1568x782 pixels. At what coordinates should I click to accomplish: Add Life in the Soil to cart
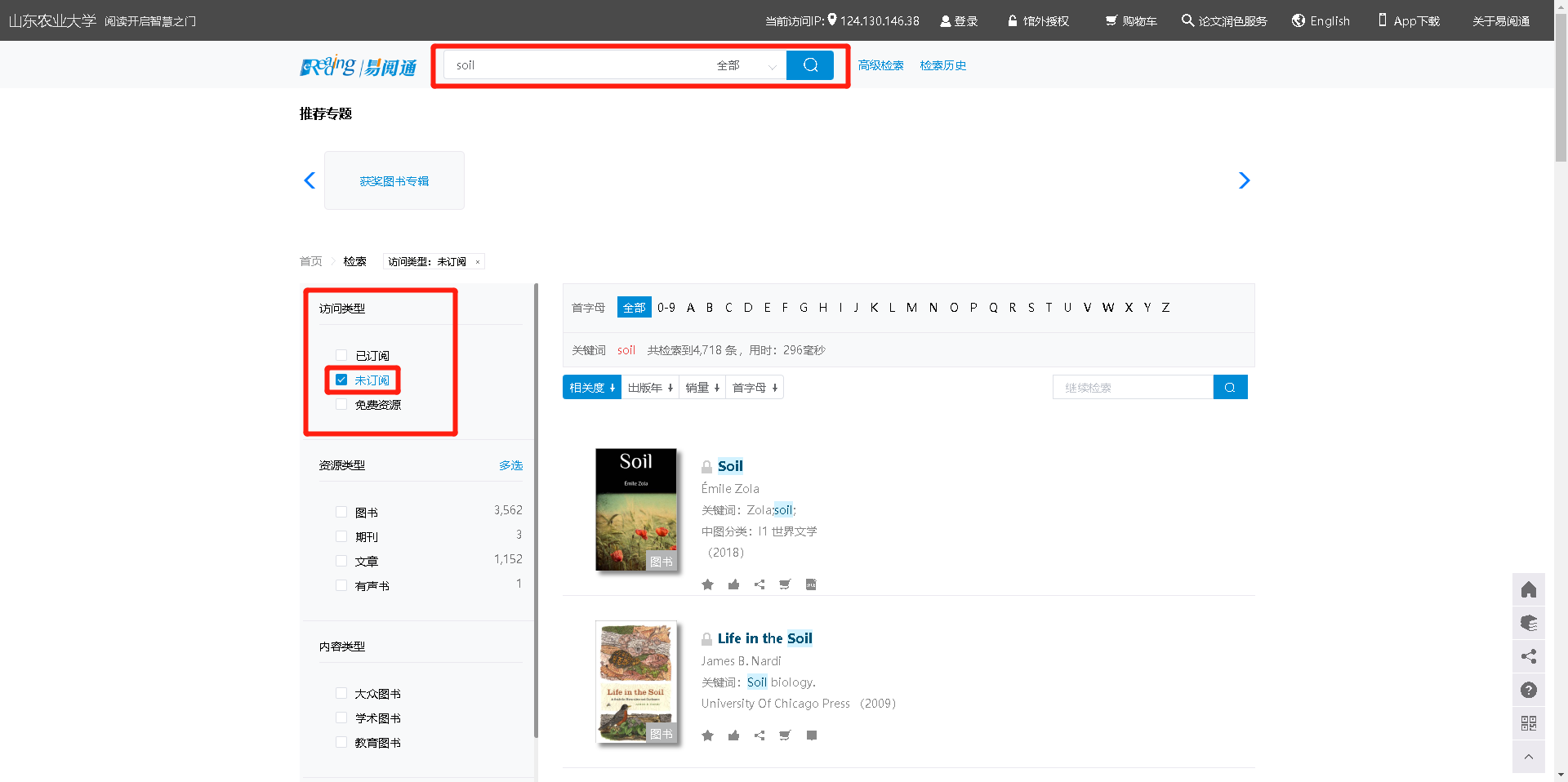785,735
